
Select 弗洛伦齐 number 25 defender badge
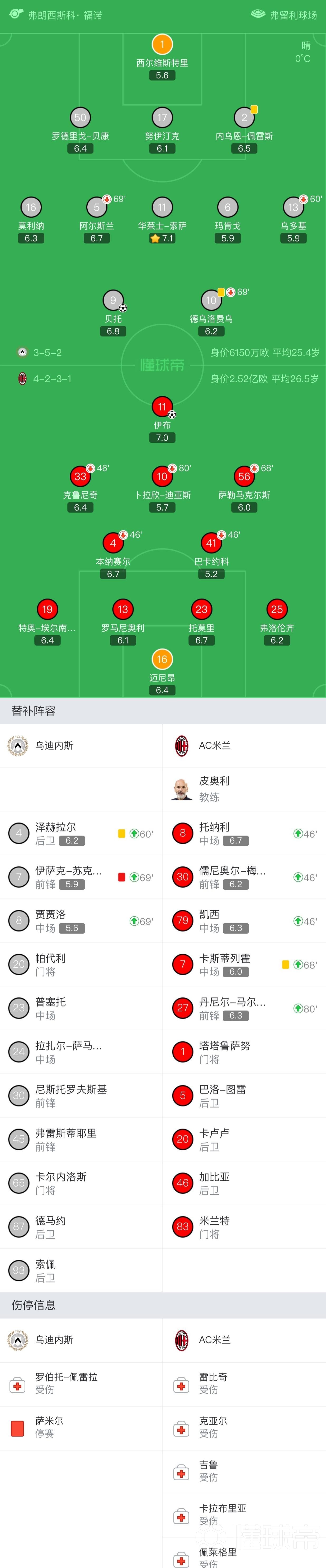coord(277,609)
